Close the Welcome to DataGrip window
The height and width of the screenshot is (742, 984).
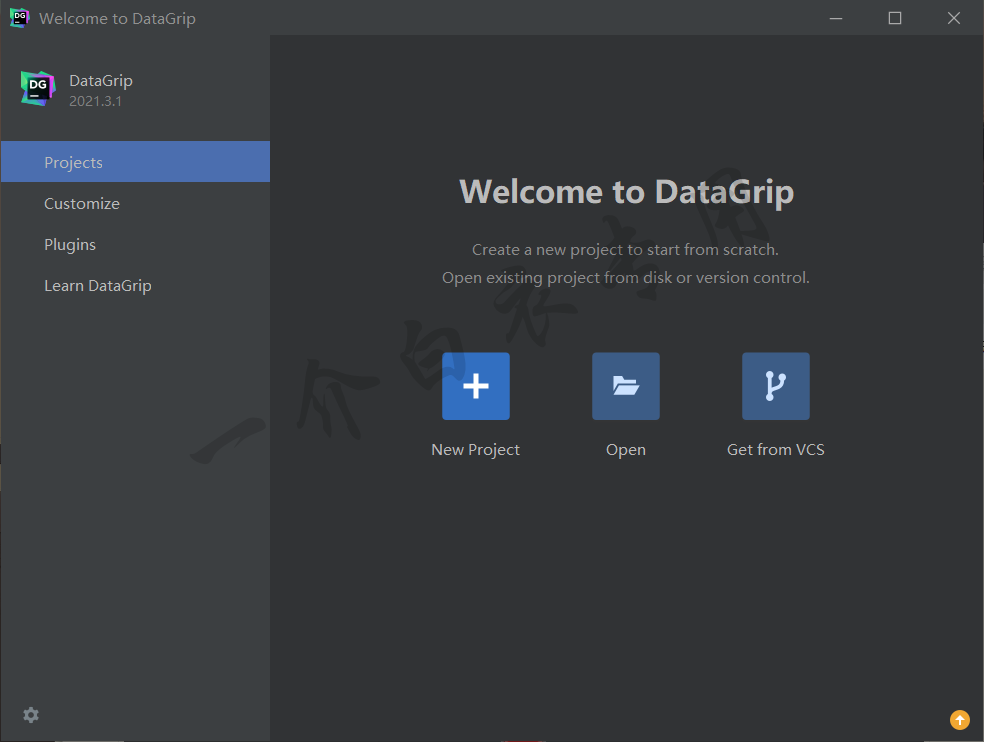point(954,18)
